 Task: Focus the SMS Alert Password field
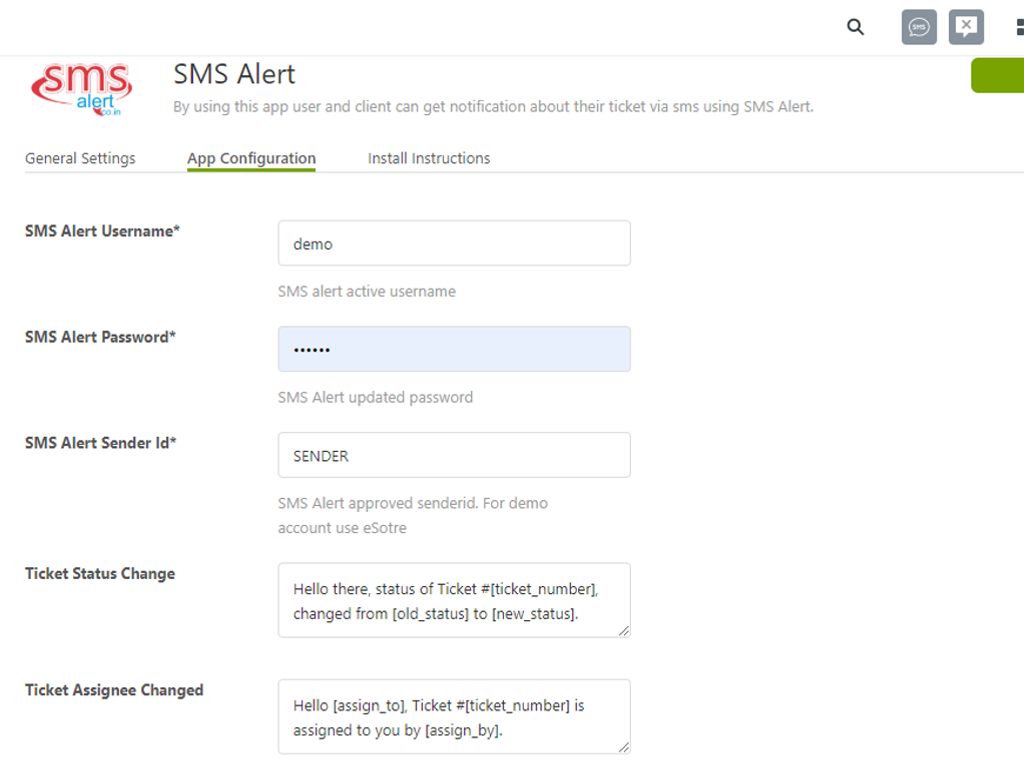pyautogui.click(x=454, y=349)
